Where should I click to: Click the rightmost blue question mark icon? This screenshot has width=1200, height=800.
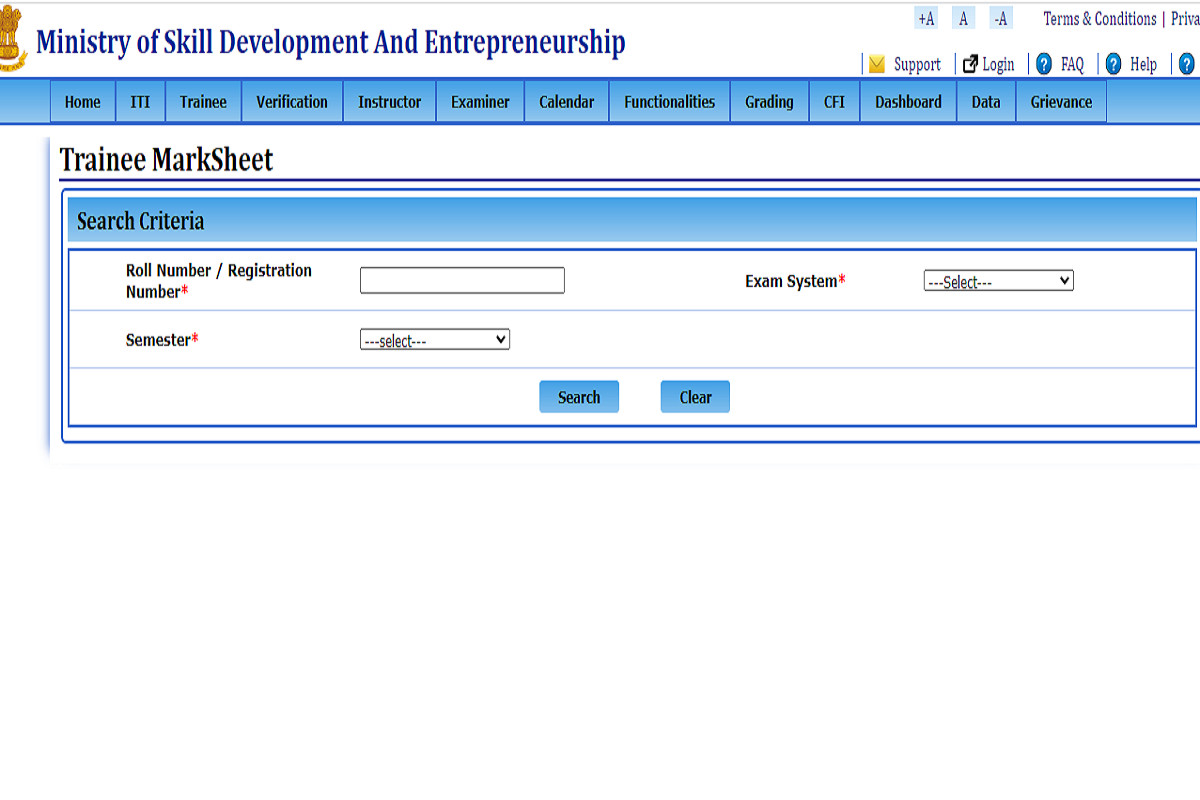point(1186,64)
